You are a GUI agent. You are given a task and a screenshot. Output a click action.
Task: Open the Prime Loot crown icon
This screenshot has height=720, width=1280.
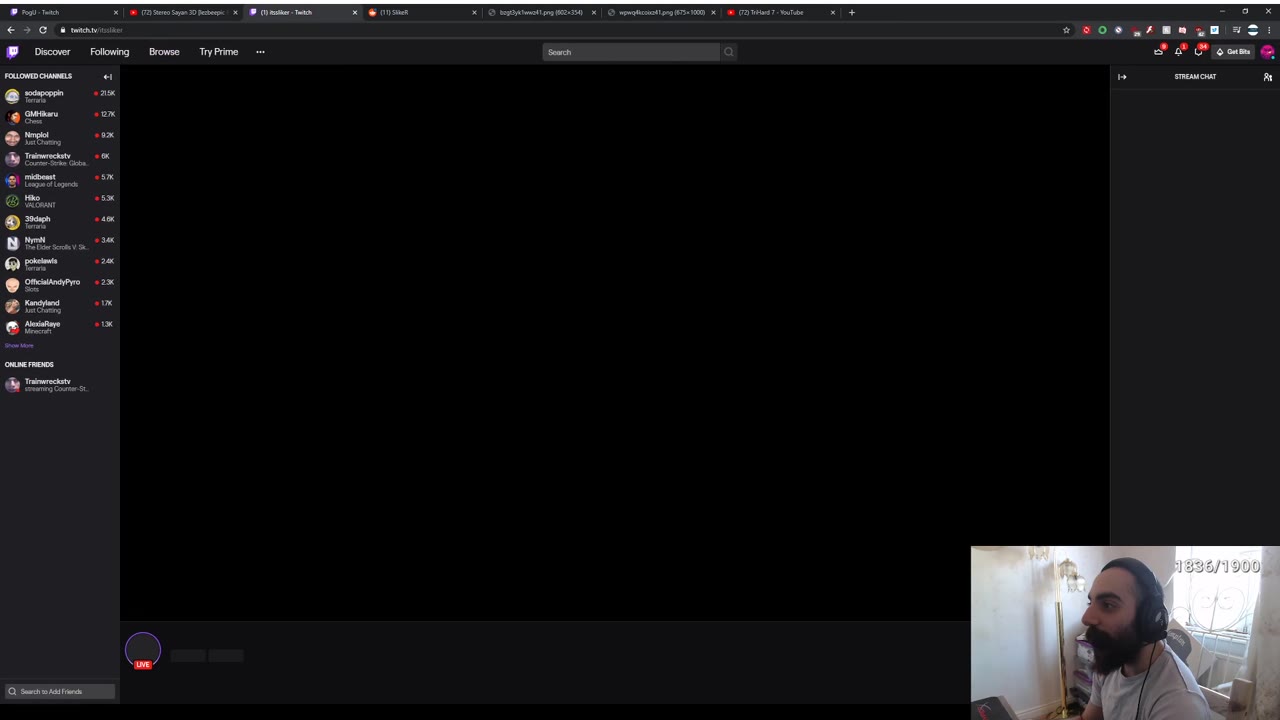(1159, 52)
